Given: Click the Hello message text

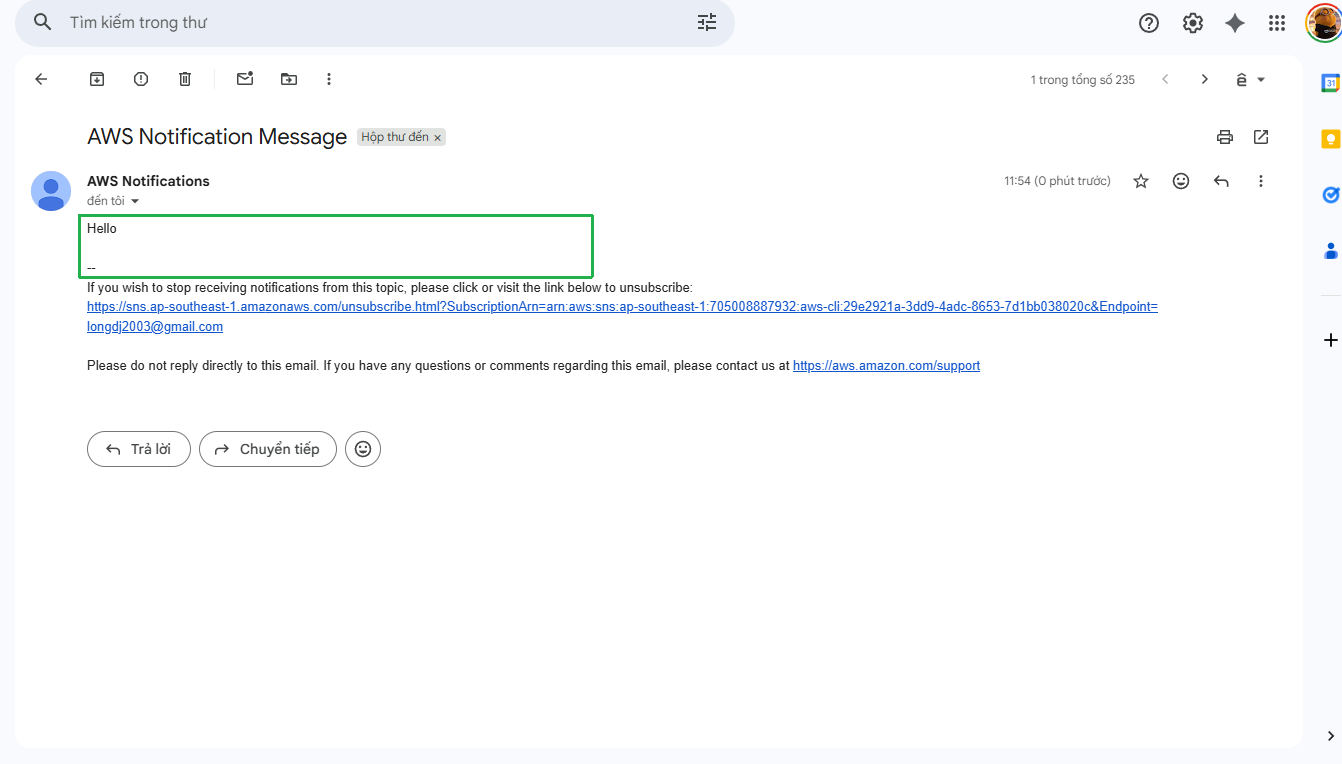Looking at the screenshot, I should [x=102, y=229].
